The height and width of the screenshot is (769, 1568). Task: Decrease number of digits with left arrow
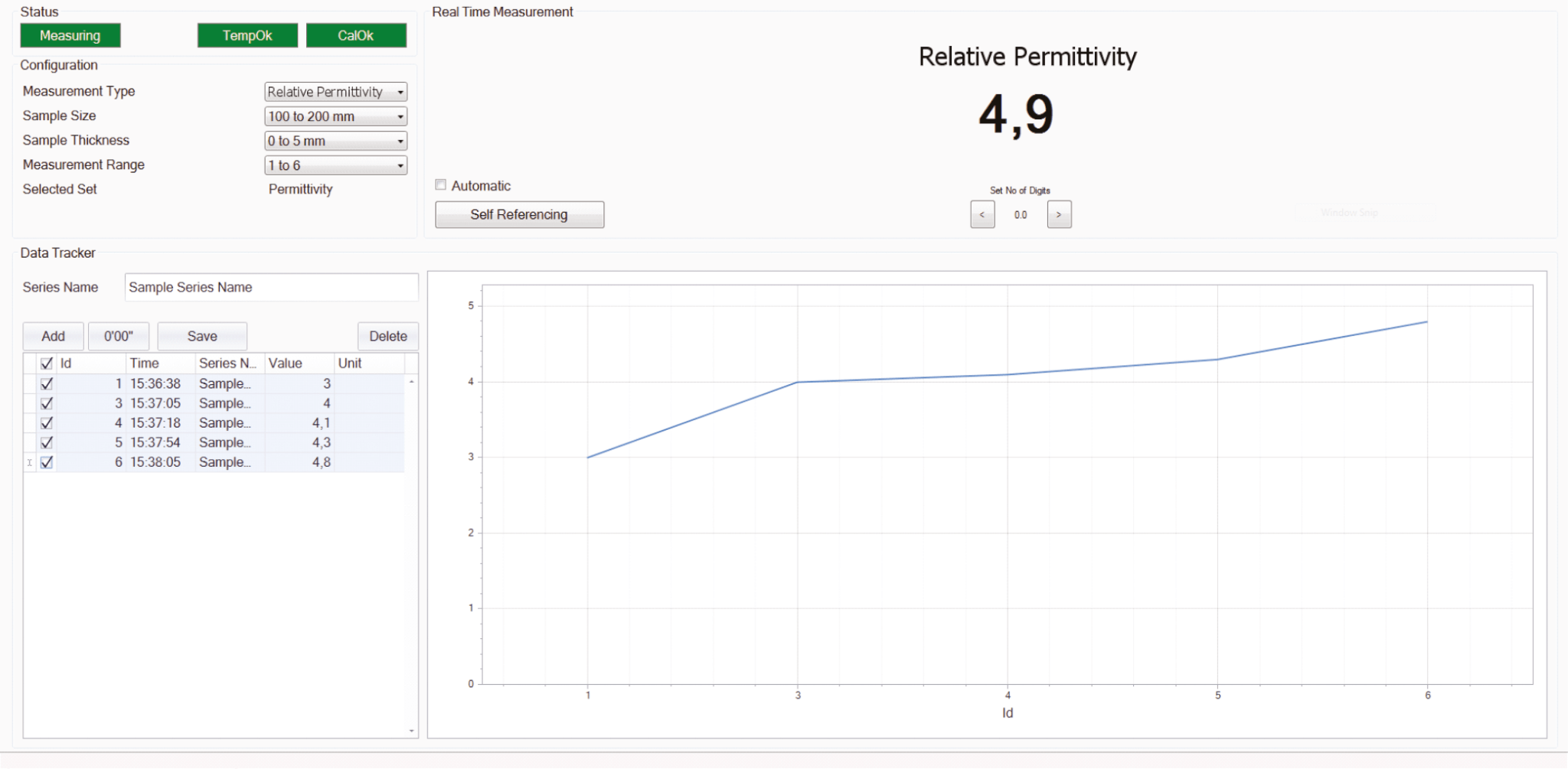point(982,215)
